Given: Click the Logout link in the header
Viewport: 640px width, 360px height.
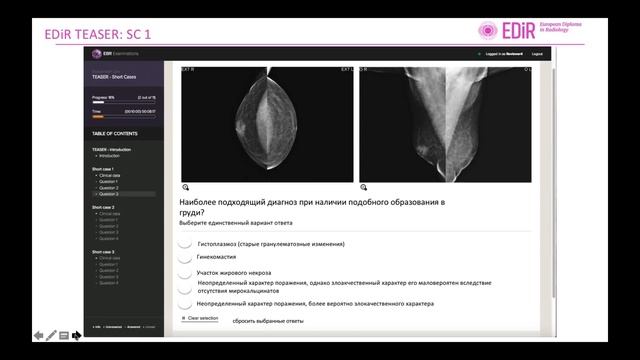Looking at the screenshot, I should click(537, 54).
